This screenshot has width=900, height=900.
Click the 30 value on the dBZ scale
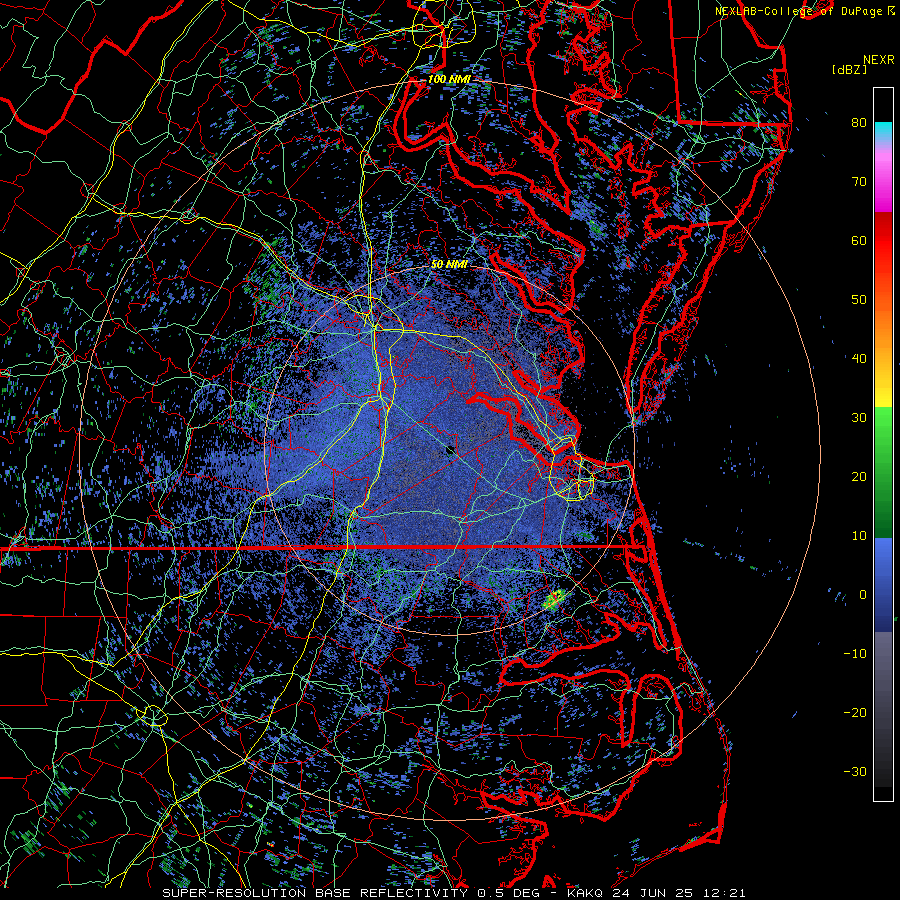(x=859, y=418)
